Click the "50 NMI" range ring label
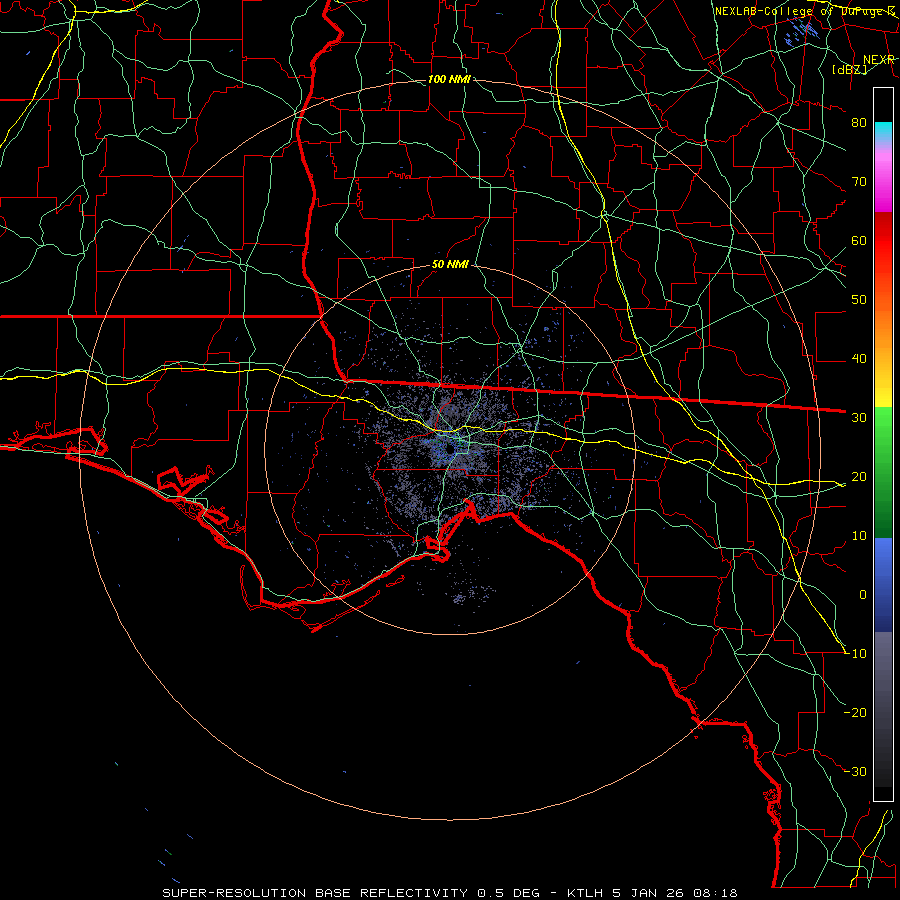The width and height of the screenshot is (900, 900). [450, 265]
